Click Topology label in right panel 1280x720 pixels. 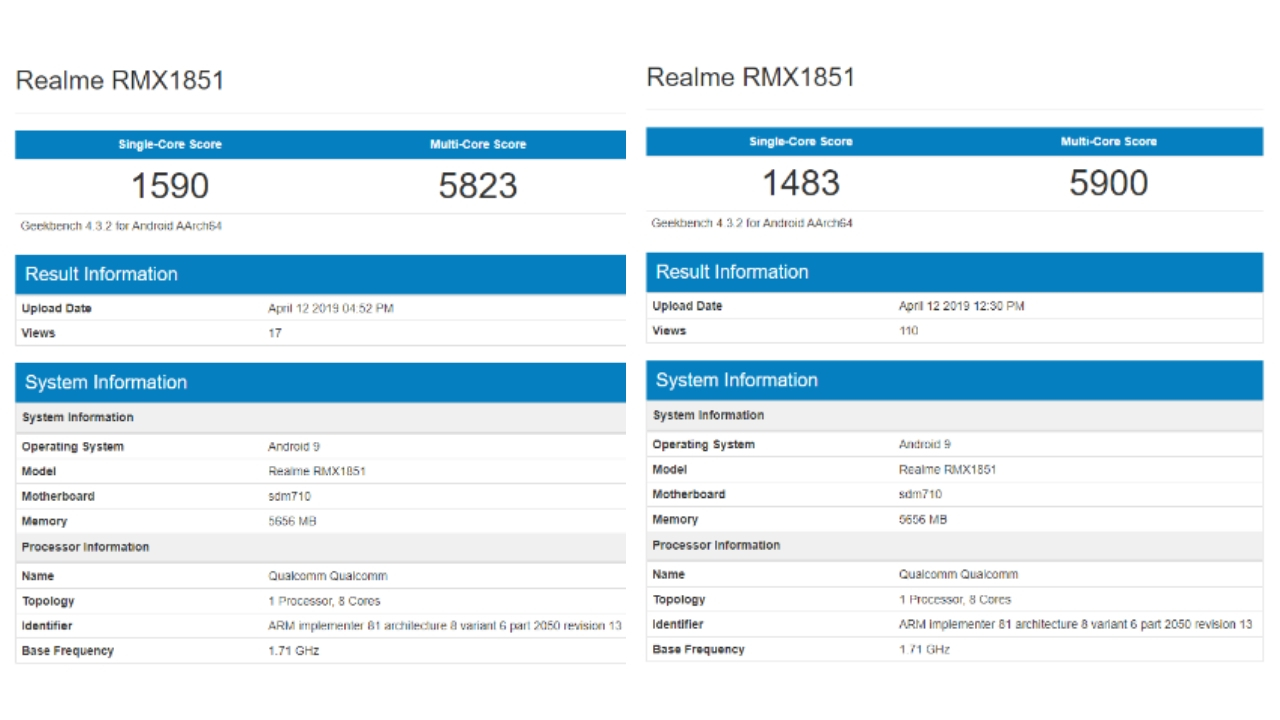679,600
